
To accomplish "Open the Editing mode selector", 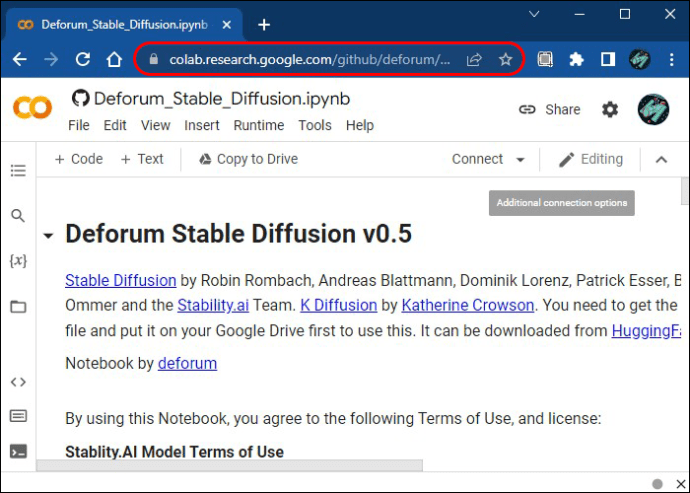I will 591,159.
